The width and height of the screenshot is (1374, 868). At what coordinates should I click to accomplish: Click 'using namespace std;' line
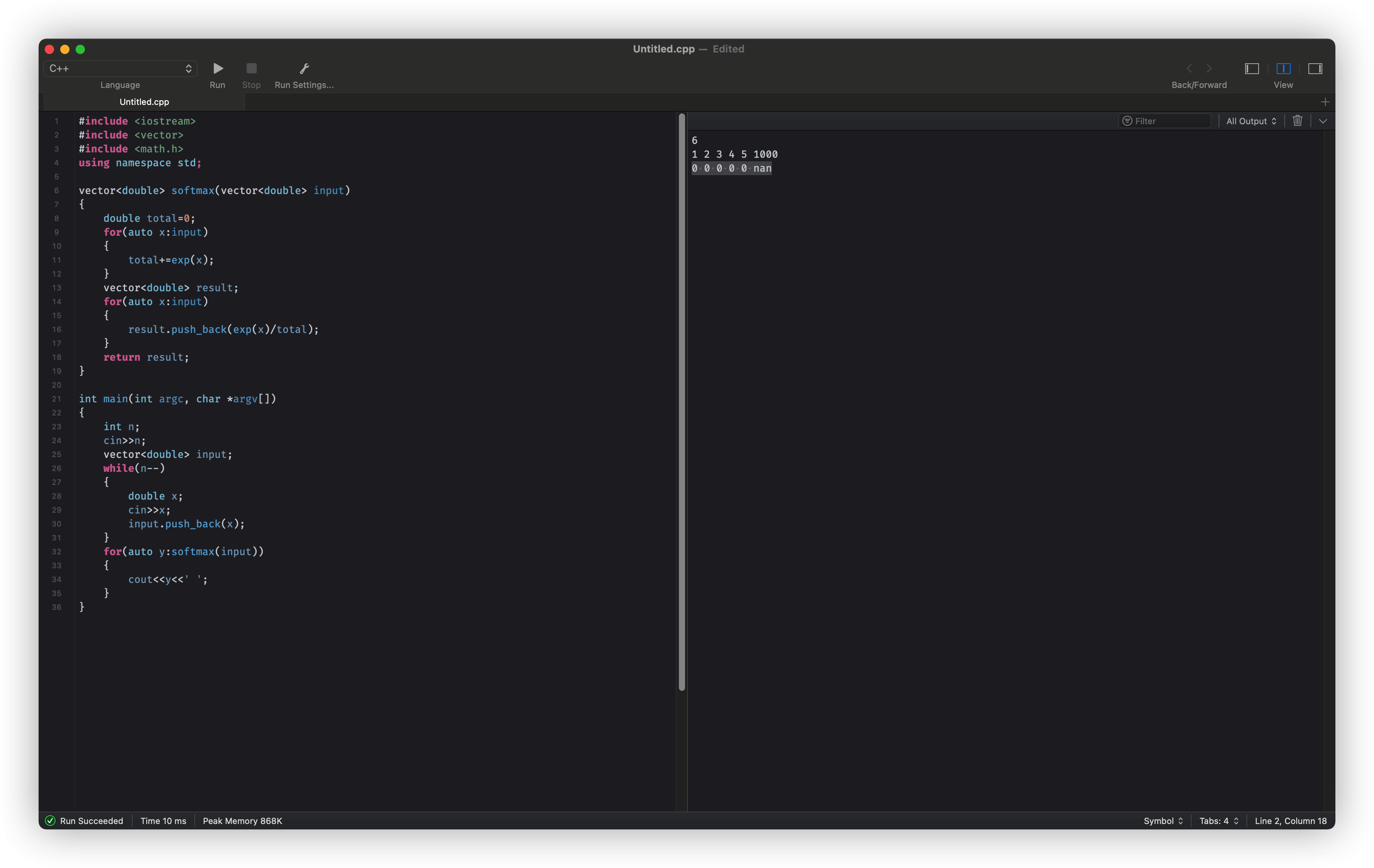pos(140,162)
